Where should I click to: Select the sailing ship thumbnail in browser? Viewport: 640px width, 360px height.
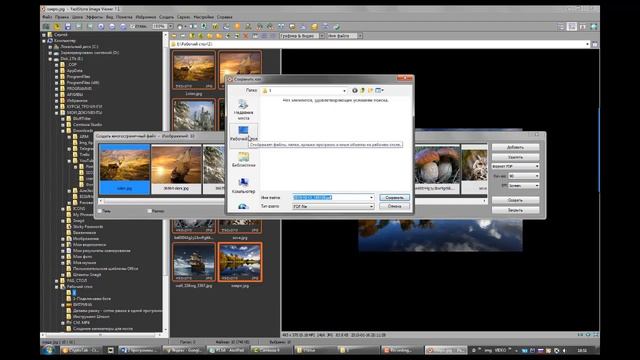coord(193,262)
